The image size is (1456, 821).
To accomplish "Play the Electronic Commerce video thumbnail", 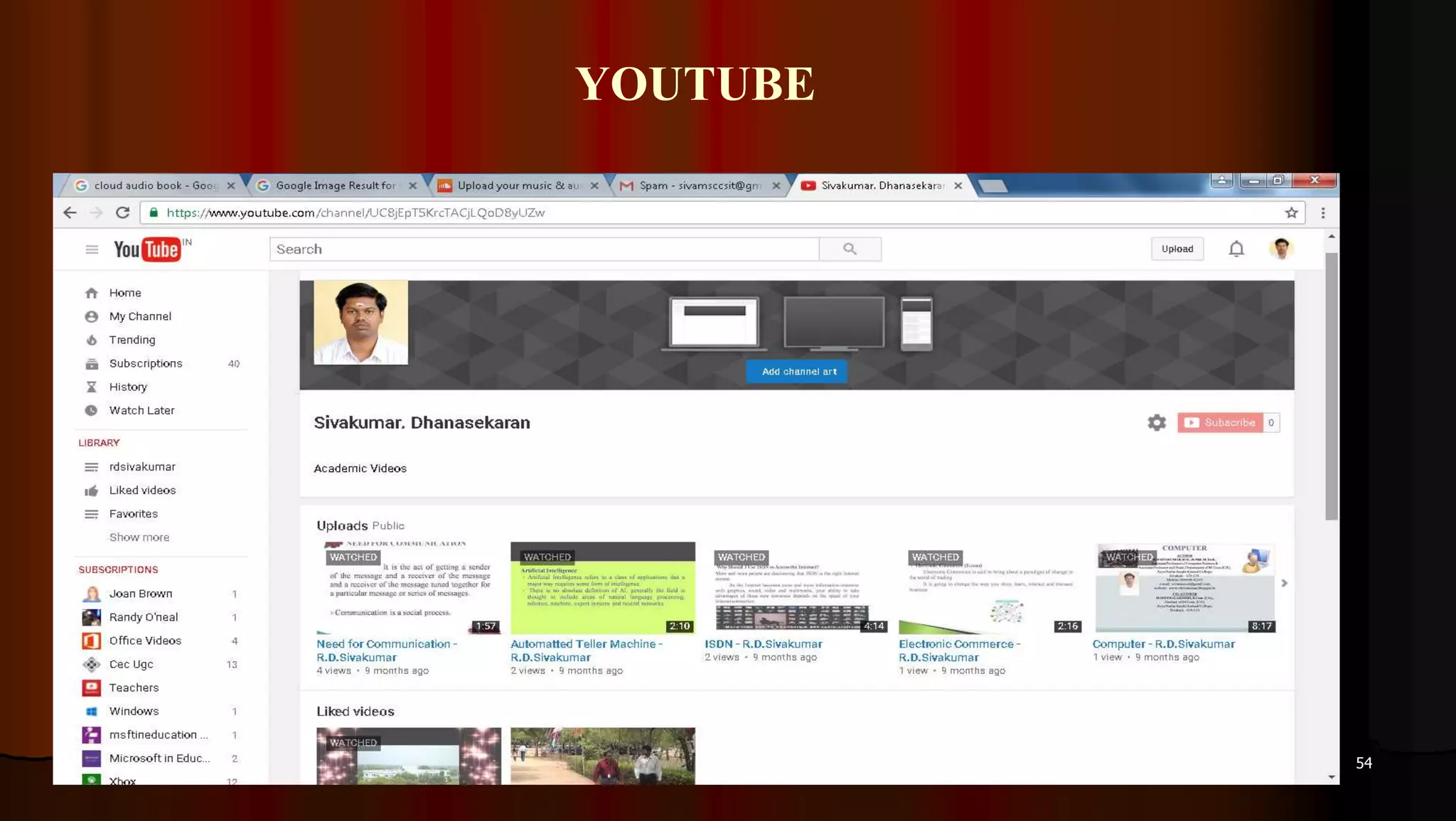I will pos(991,588).
